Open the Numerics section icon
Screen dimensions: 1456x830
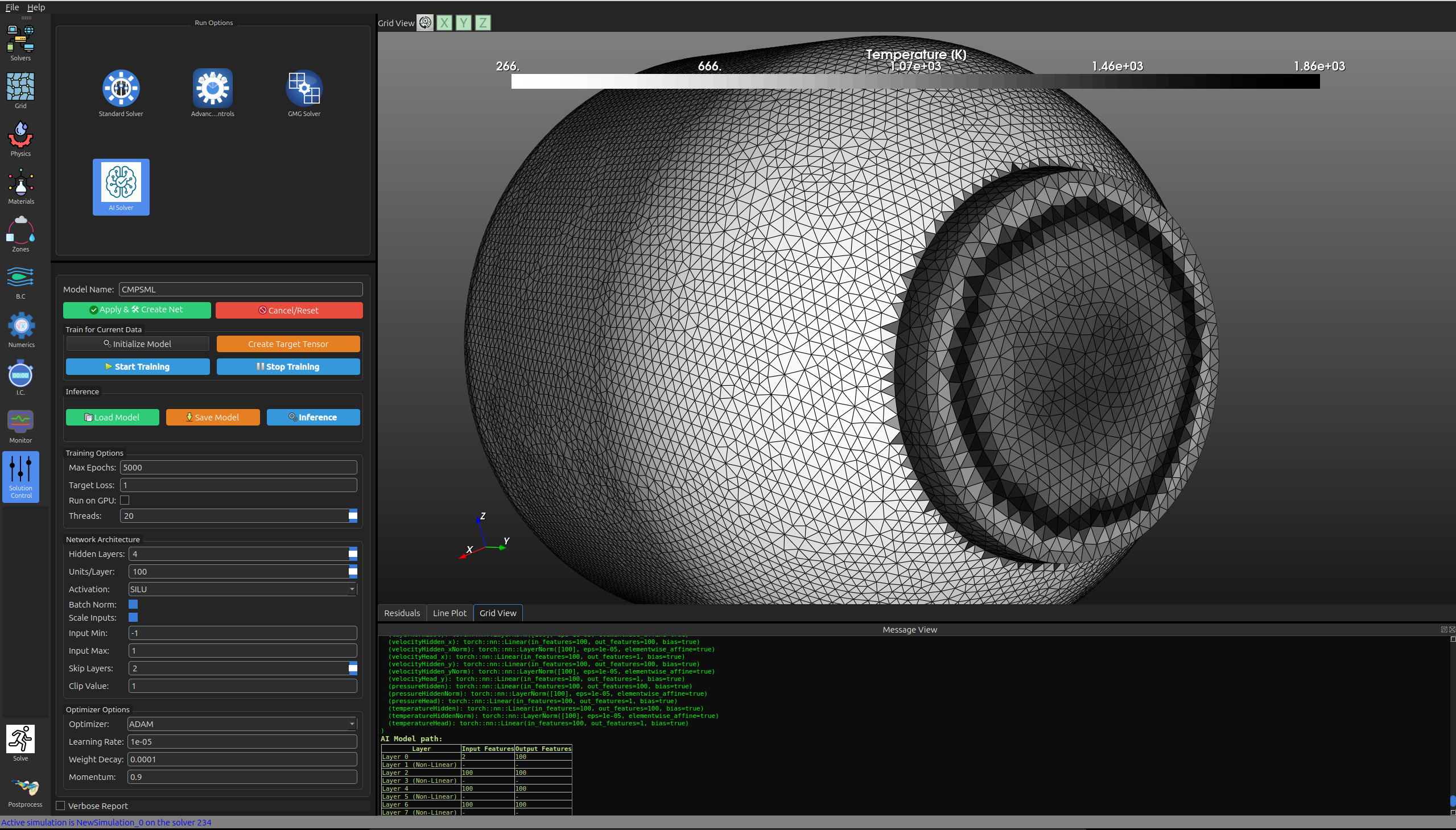21,326
